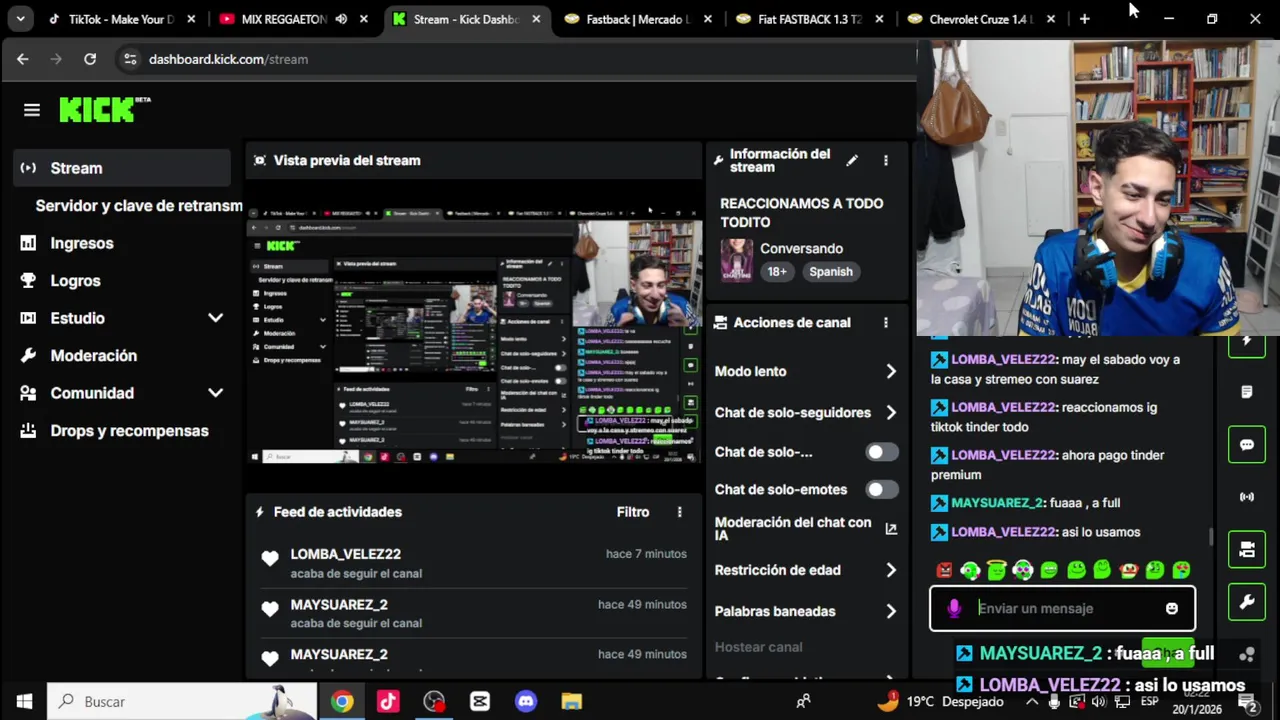Click the Conversando category link

click(x=801, y=248)
